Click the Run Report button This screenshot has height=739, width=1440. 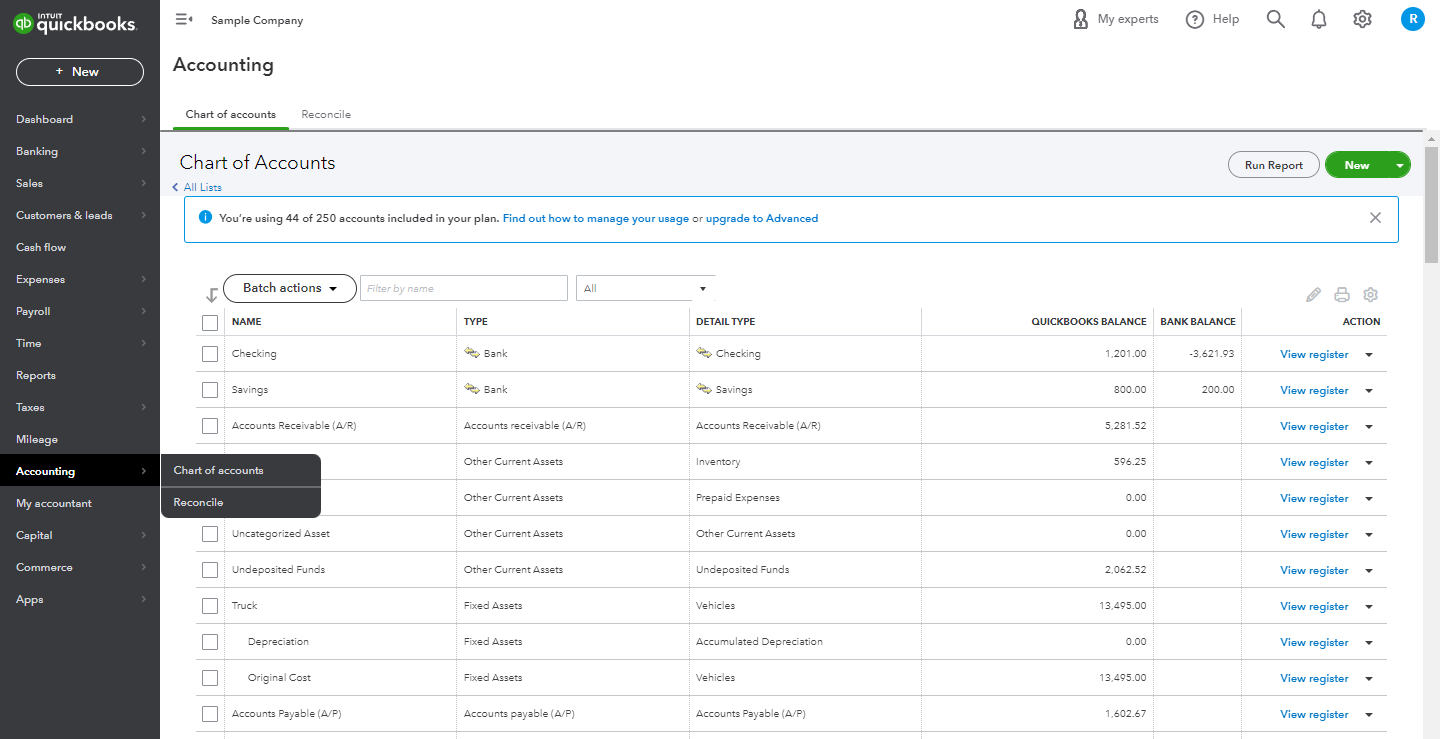[x=1273, y=166]
